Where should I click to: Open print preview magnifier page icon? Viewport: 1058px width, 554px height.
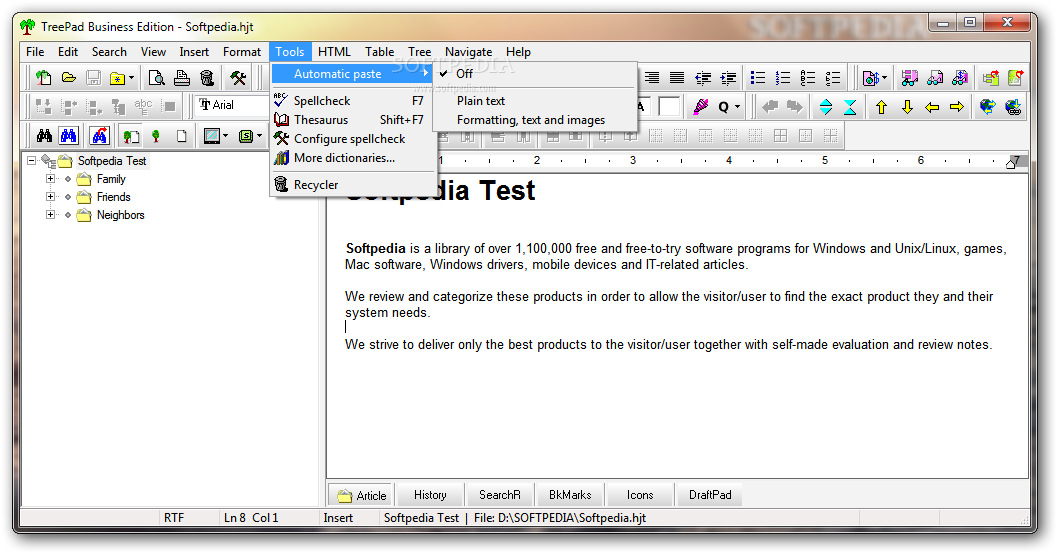point(157,78)
